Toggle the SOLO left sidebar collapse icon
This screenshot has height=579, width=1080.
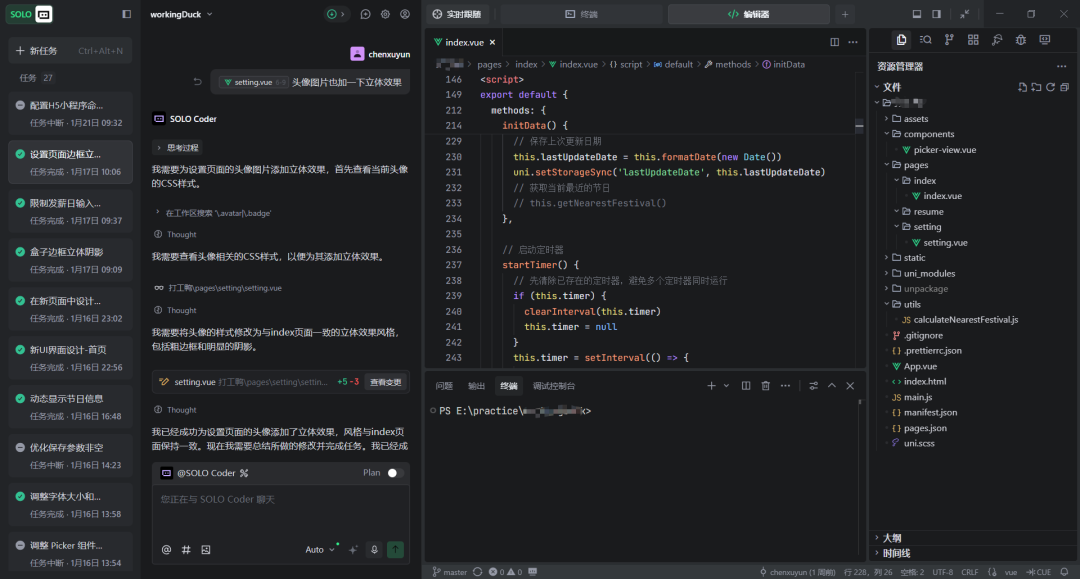(126, 14)
